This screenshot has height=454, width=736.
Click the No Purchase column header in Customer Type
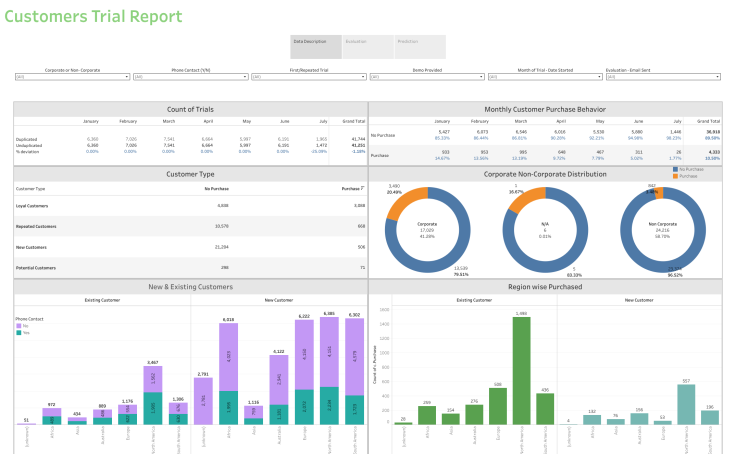click(x=216, y=189)
